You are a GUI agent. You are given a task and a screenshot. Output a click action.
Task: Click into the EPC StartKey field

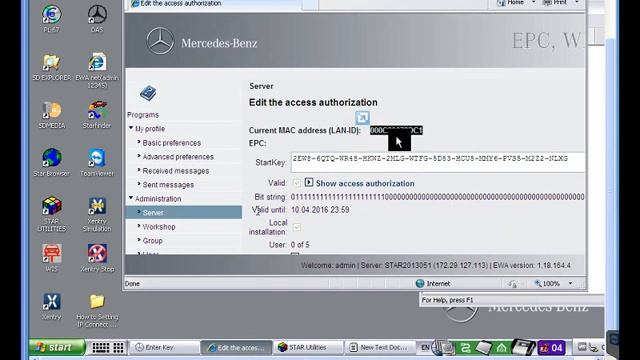coord(437,162)
